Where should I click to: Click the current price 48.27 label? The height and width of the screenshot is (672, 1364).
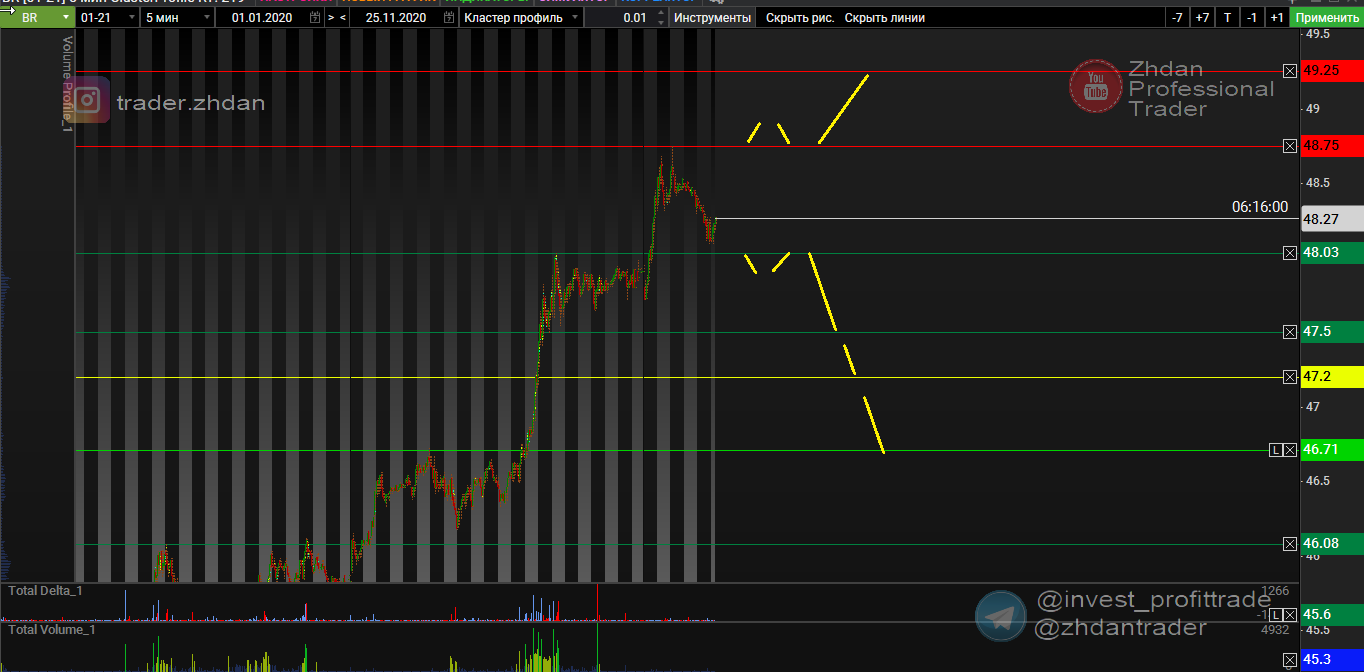click(x=1332, y=219)
